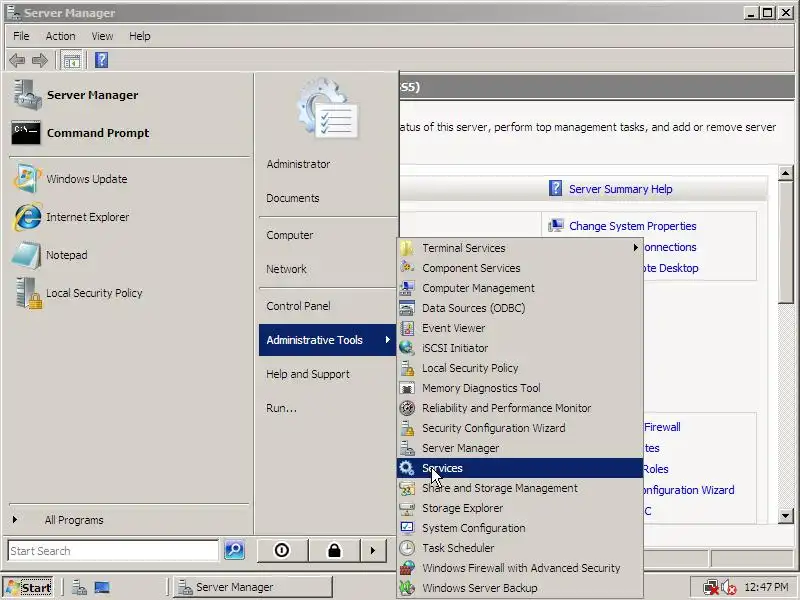The height and width of the screenshot is (600, 800).
Task: Click the scroll up arrow in the Server Manager pane
Action: (786, 173)
